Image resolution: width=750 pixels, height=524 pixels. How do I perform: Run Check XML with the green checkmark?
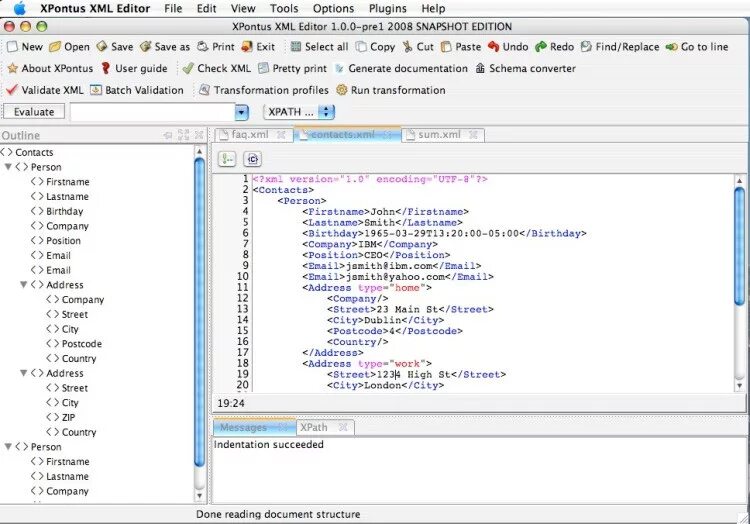click(188, 68)
